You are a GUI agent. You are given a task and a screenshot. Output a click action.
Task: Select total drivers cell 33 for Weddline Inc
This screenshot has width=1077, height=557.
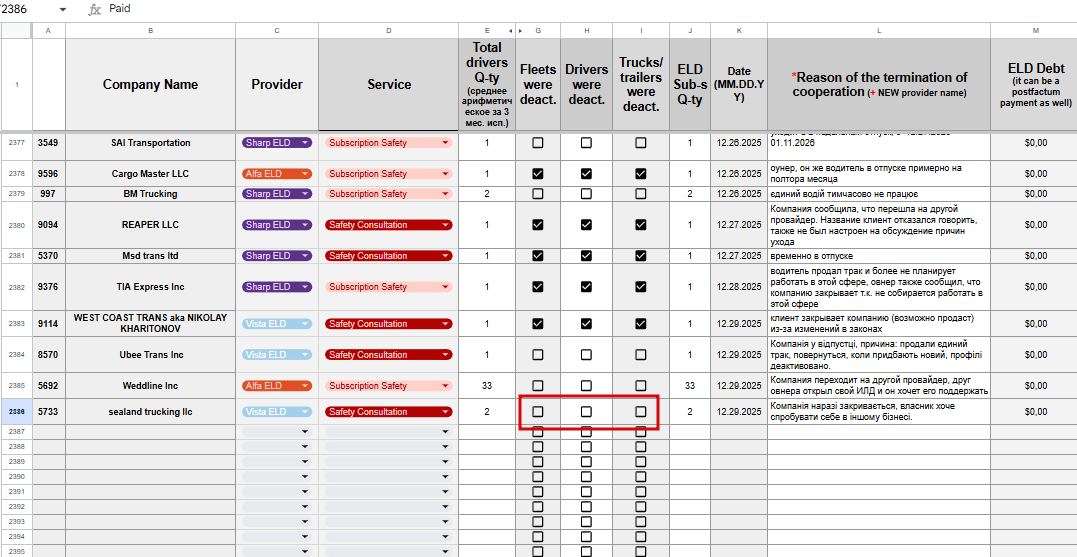click(x=487, y=385)
